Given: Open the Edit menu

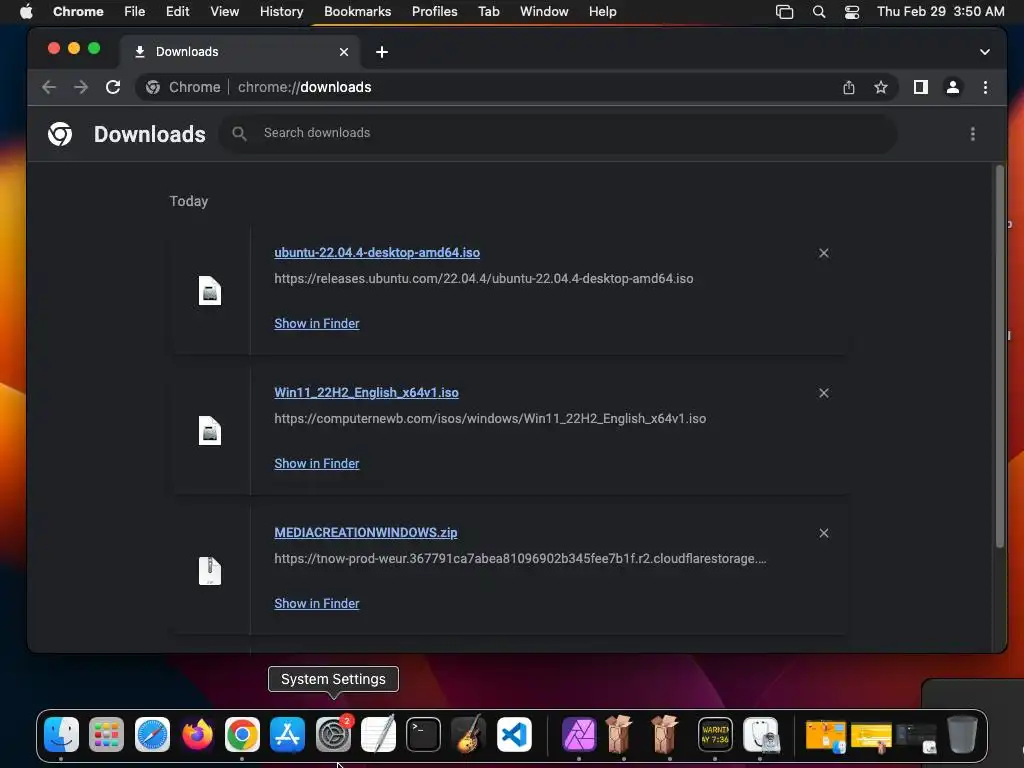Looking at the screenshot, I should 178,12.
